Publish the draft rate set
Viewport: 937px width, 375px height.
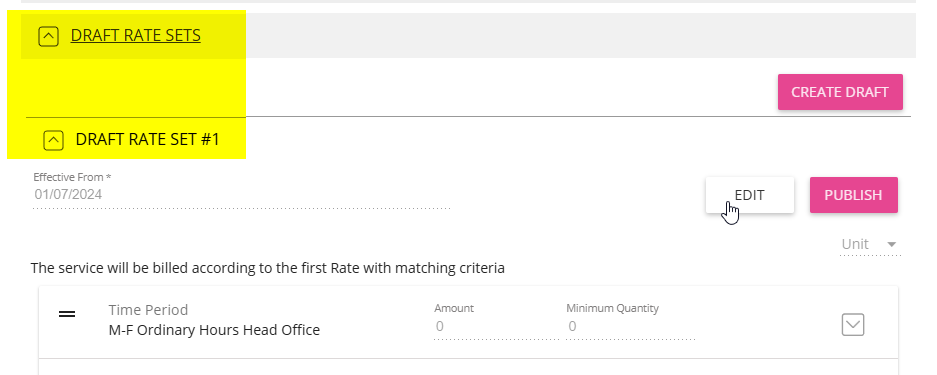click(853, 195)
